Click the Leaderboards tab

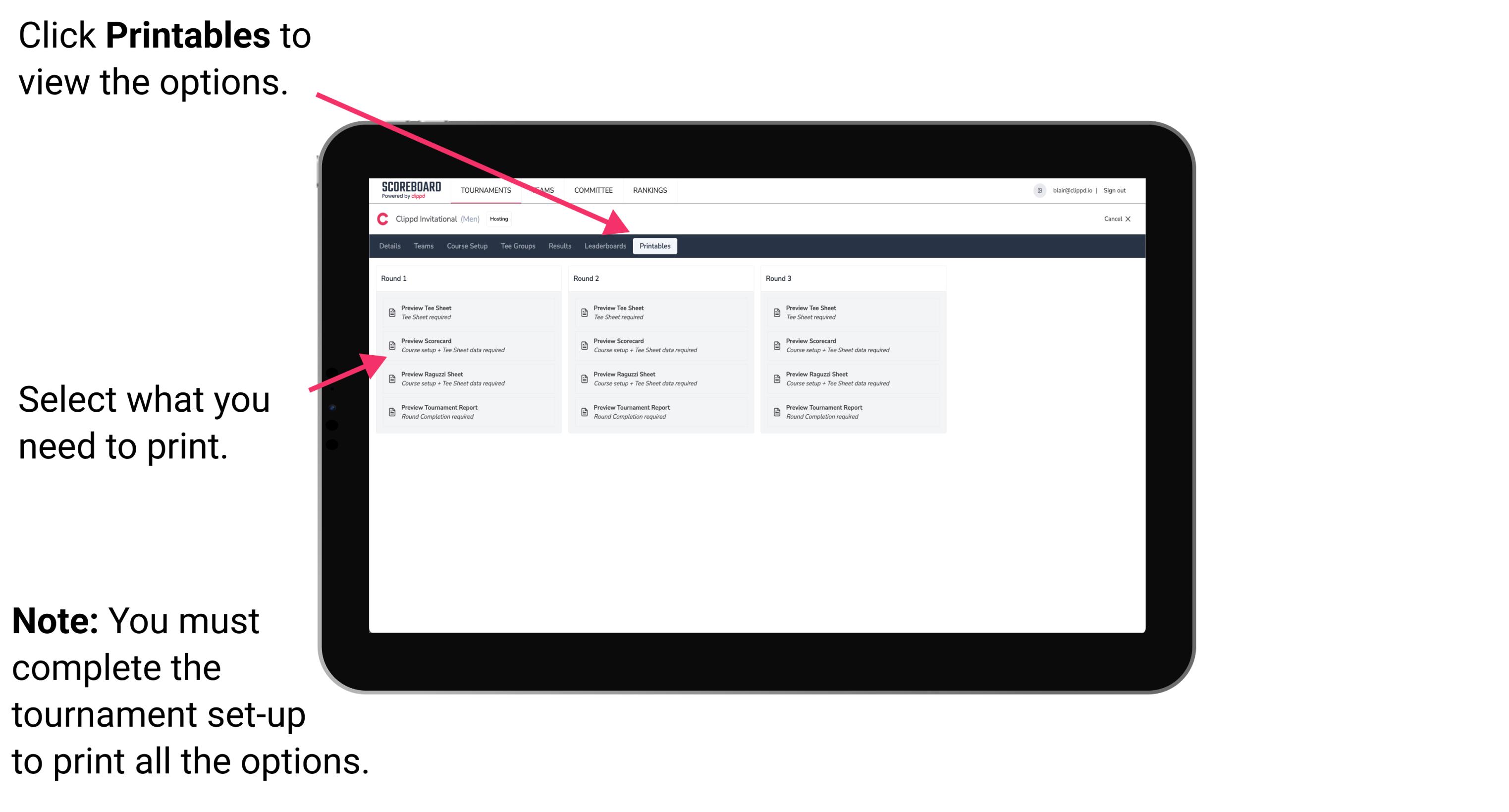click(604, 246)
